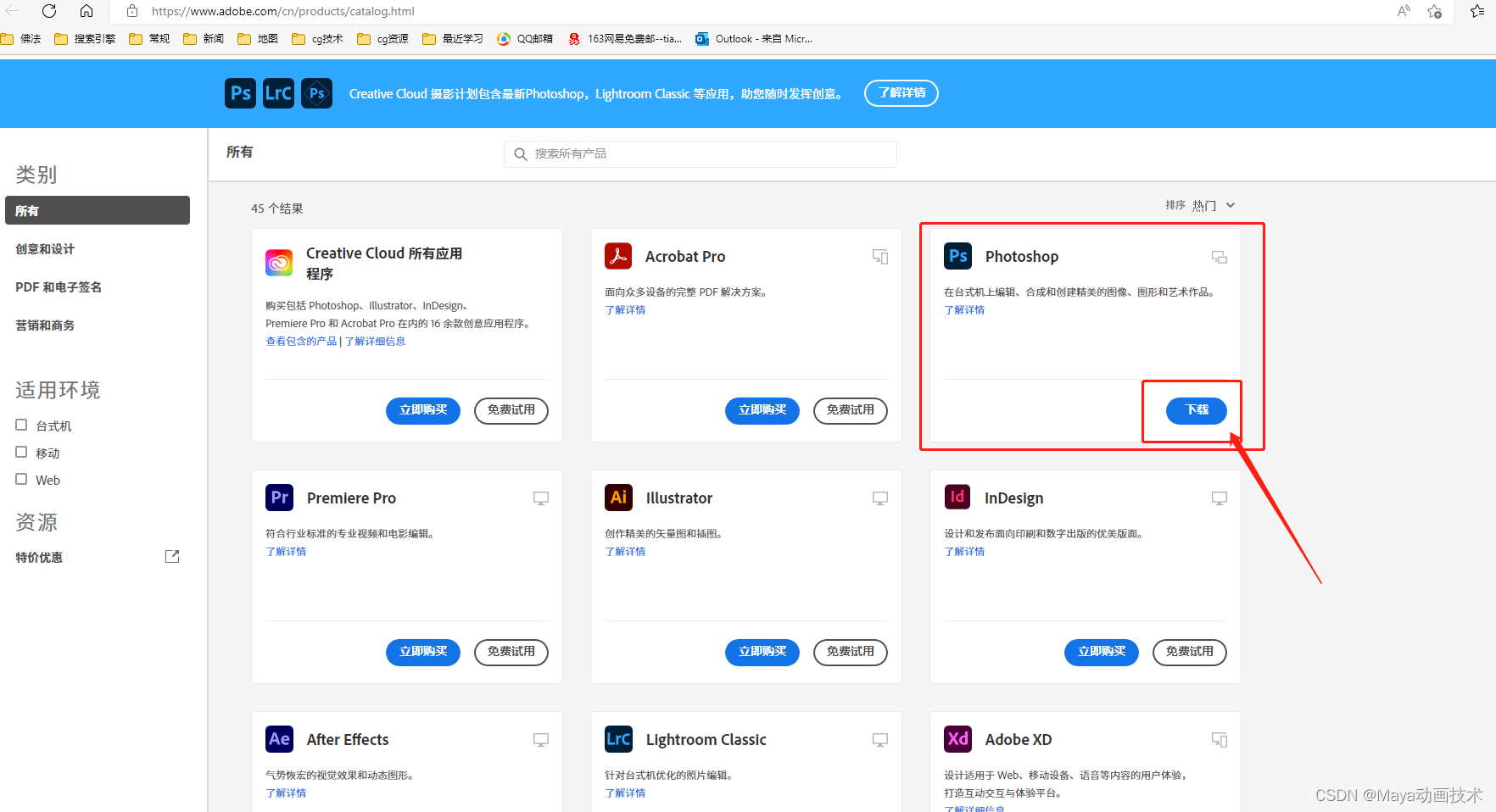
Task: Click the Creative Cloud product icon
Action: coord(279,264)
